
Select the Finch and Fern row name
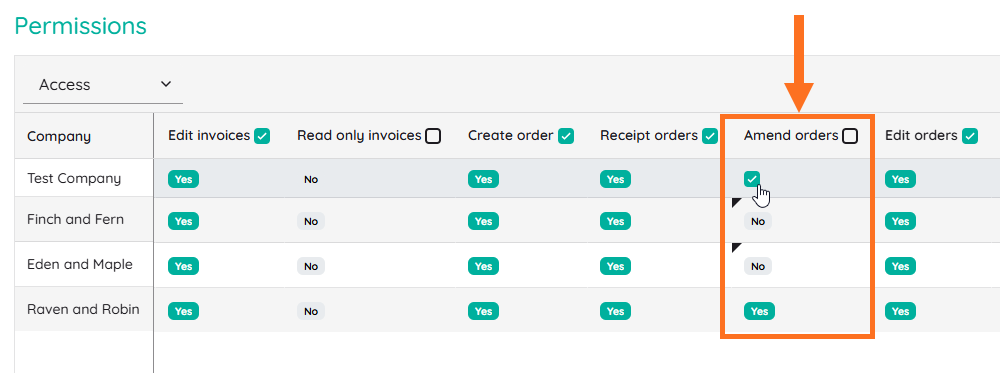click(x=75, y=219)
